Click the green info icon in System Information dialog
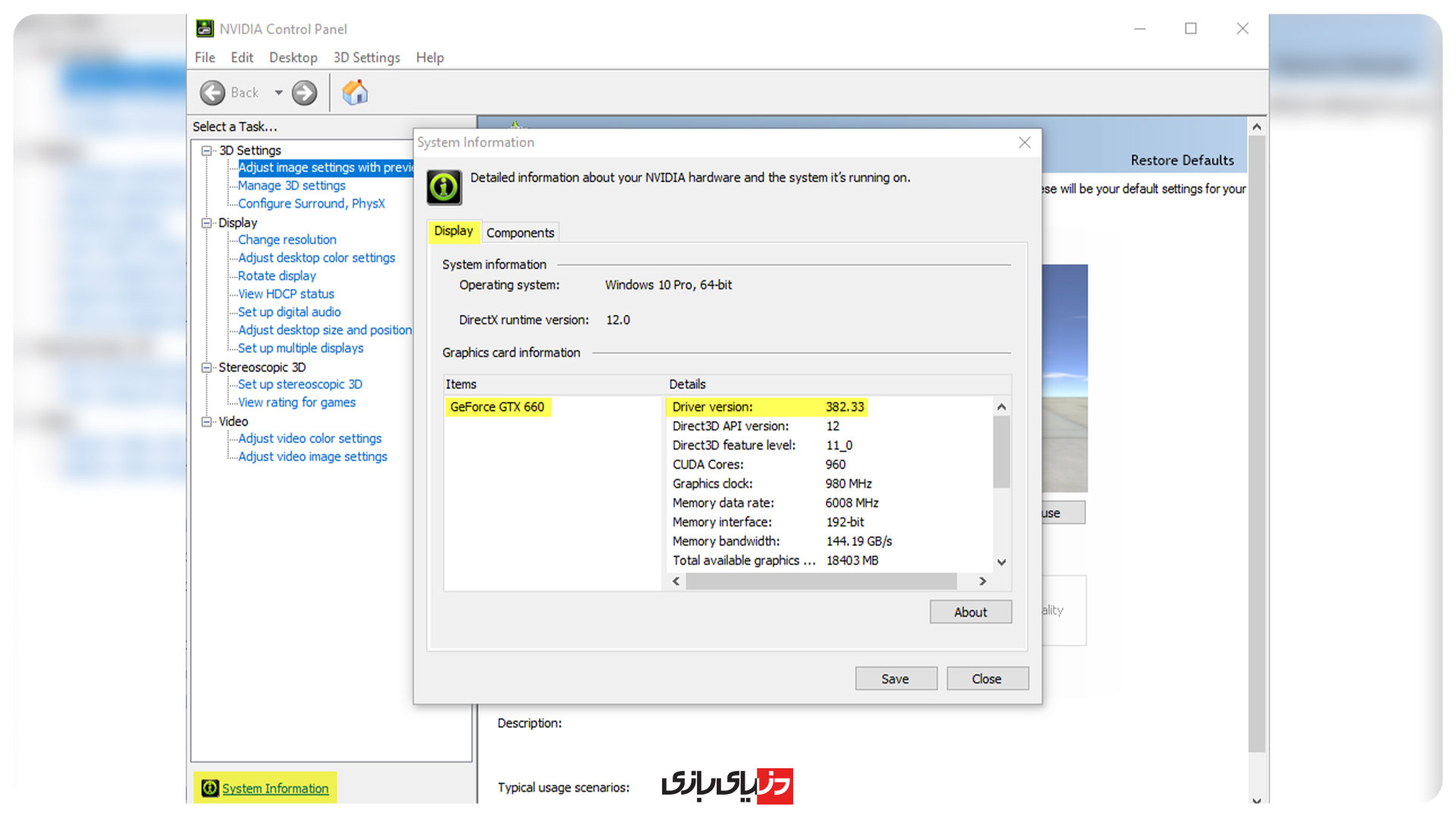This screenshot has height=819, width=1456. (x=444, y=187)
